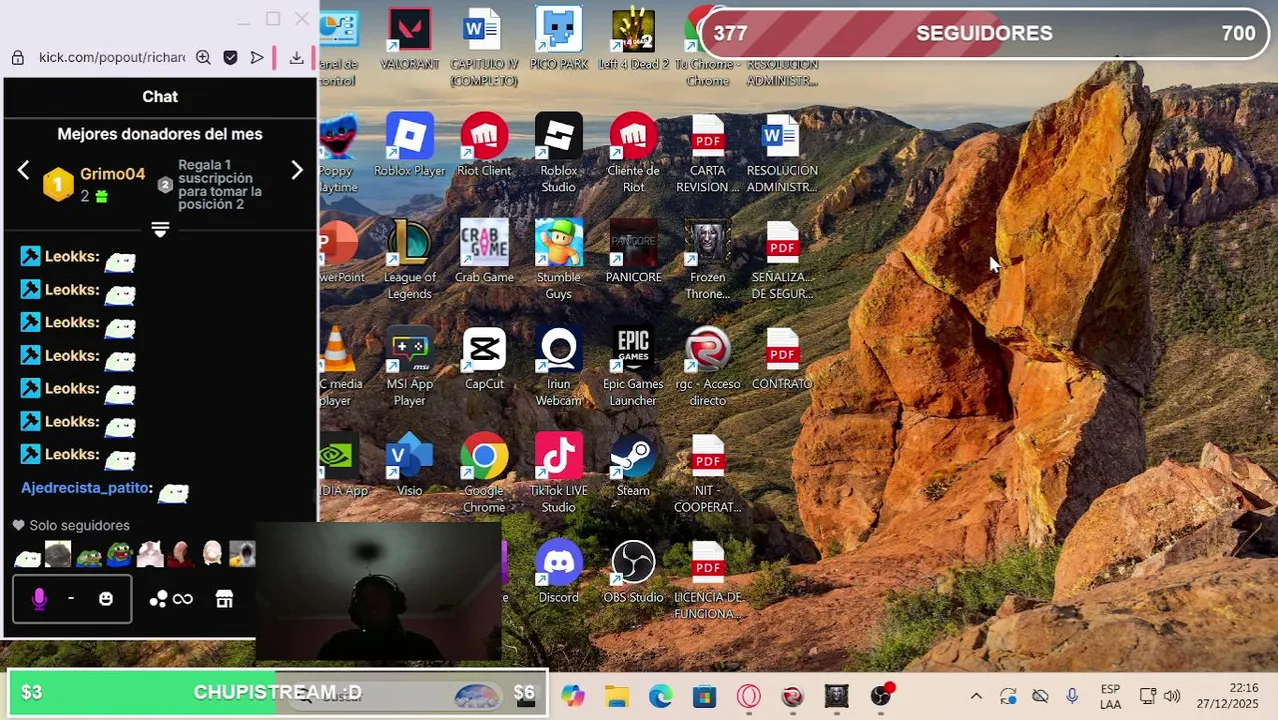This screenshot has height=720, width=1278.
Task: Show next top donor with right arrow
Action: click(297, 170)
